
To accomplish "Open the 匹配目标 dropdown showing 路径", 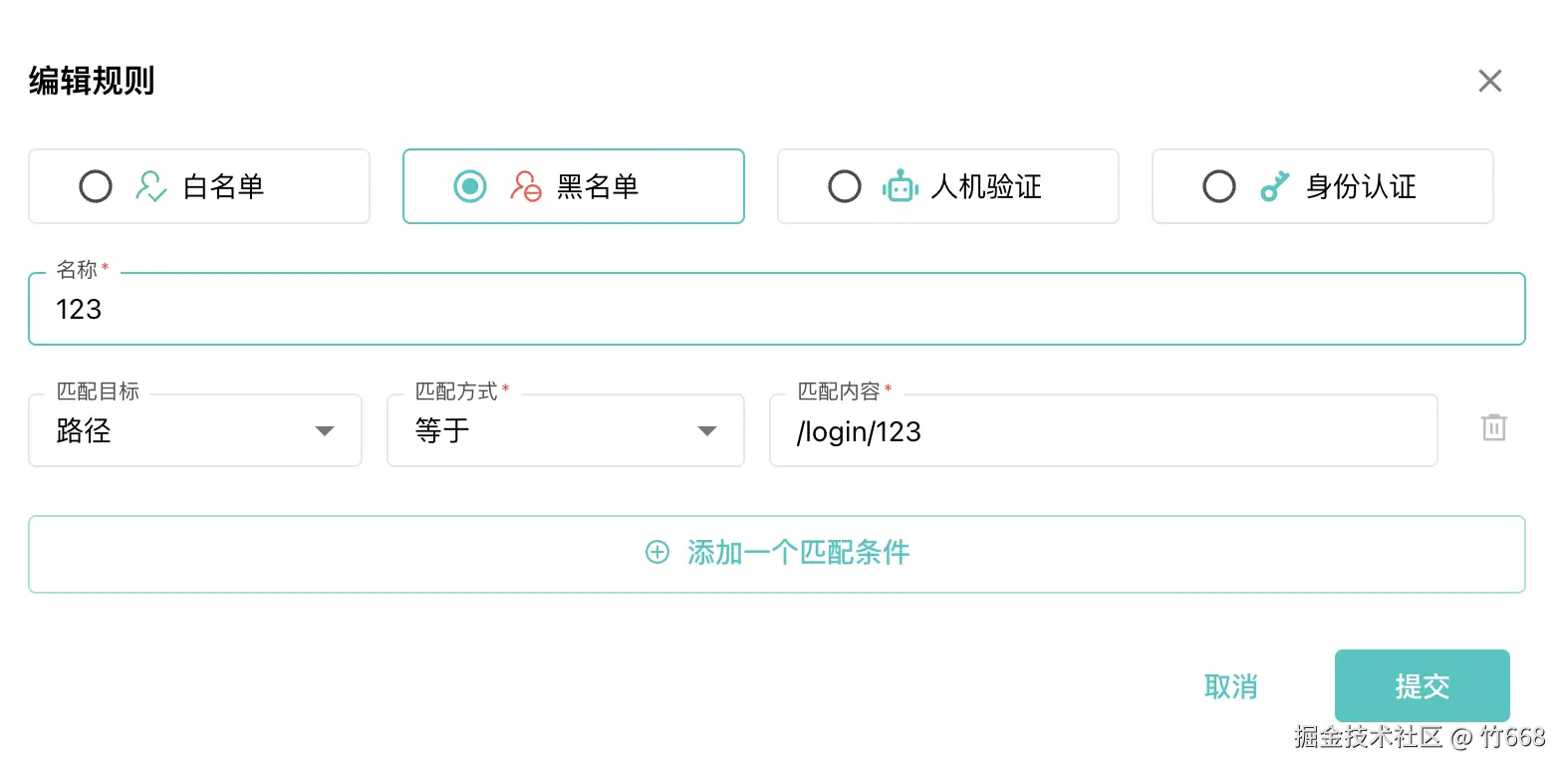I will (x=179, y=431).
